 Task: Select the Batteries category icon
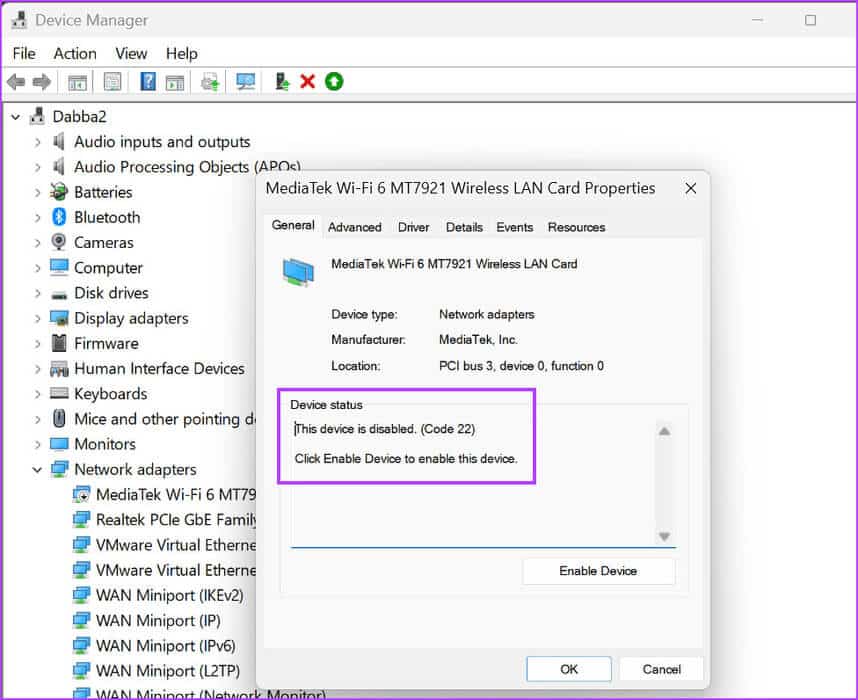click(59, 192)
